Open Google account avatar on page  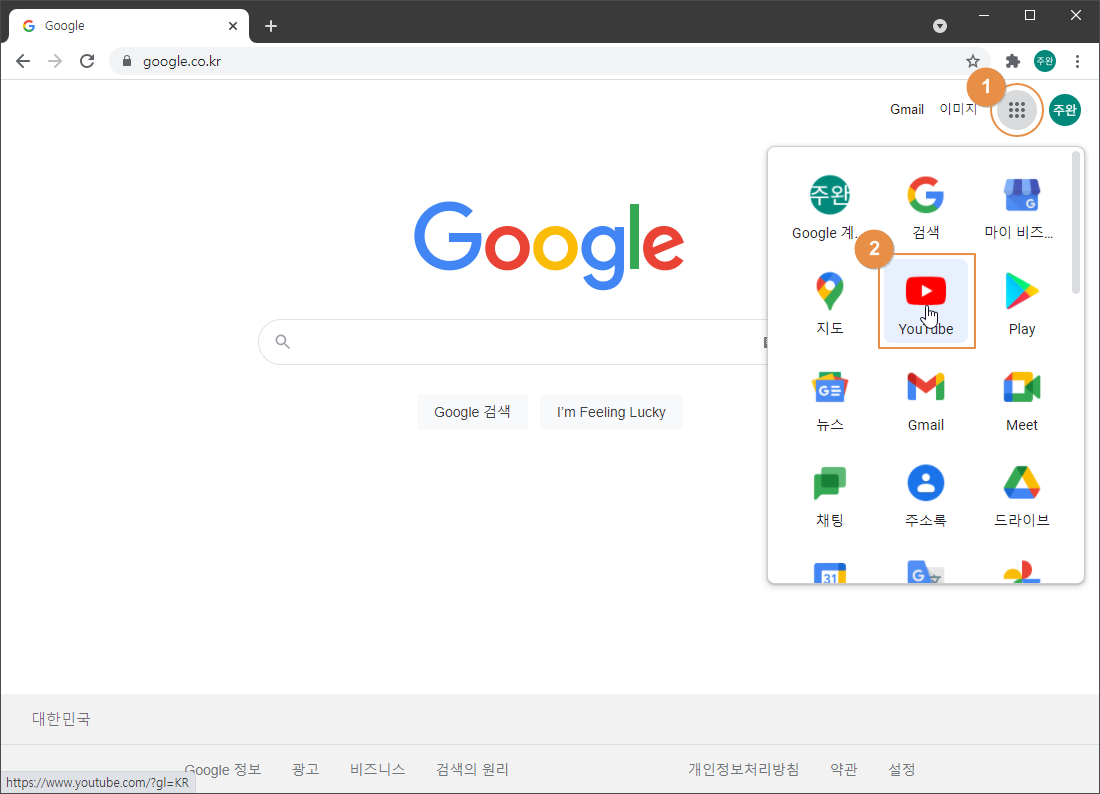tap(1064, 109)
